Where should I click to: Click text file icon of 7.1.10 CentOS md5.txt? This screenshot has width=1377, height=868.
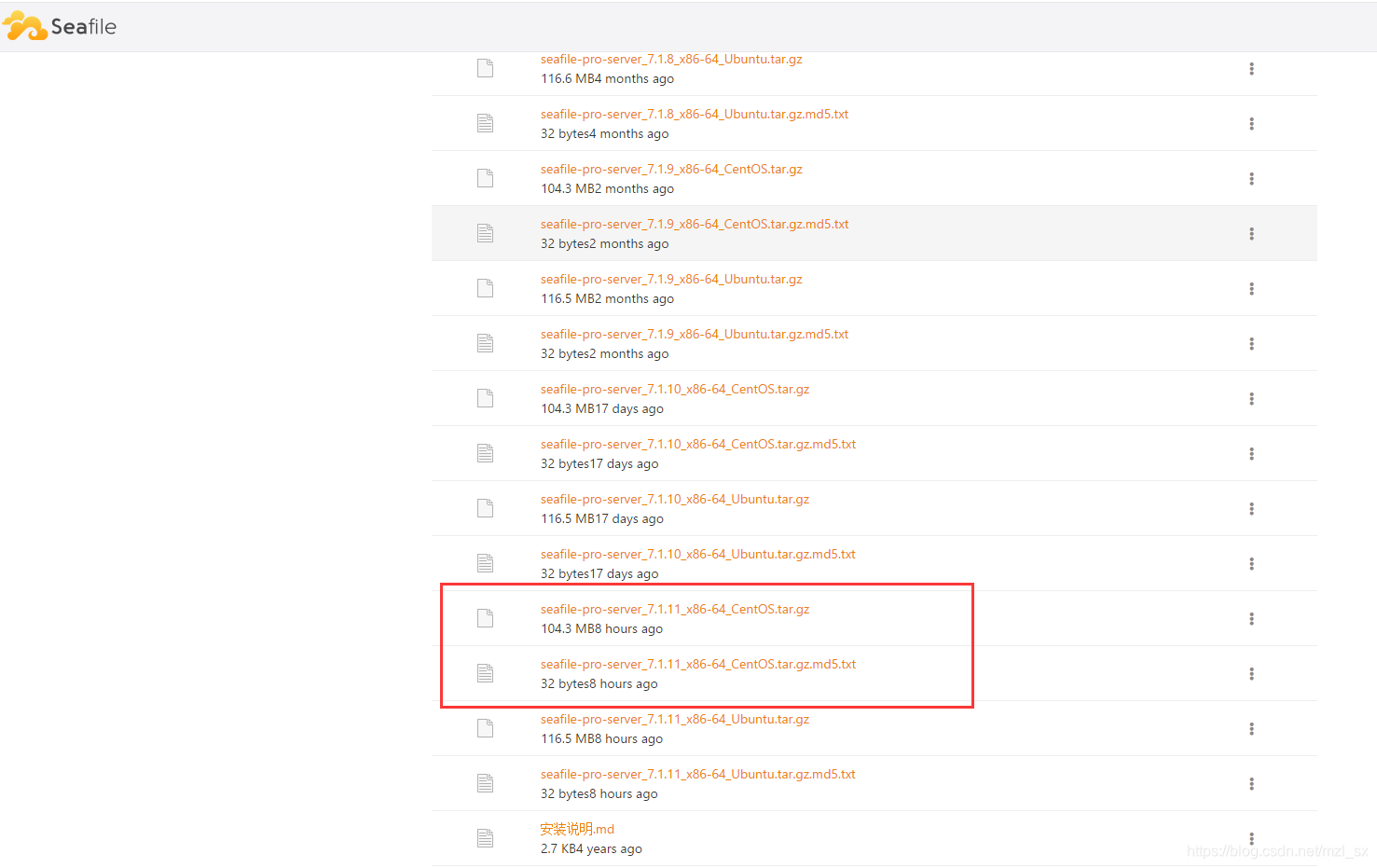coord(485,453)
